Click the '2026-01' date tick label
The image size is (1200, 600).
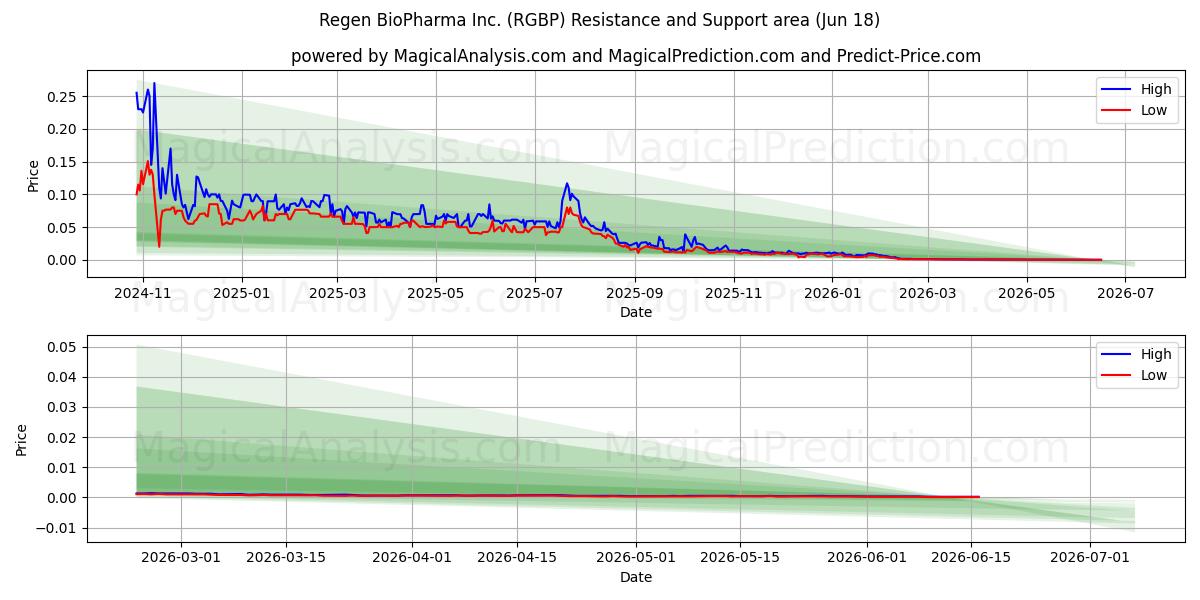(x=833, y=293)
